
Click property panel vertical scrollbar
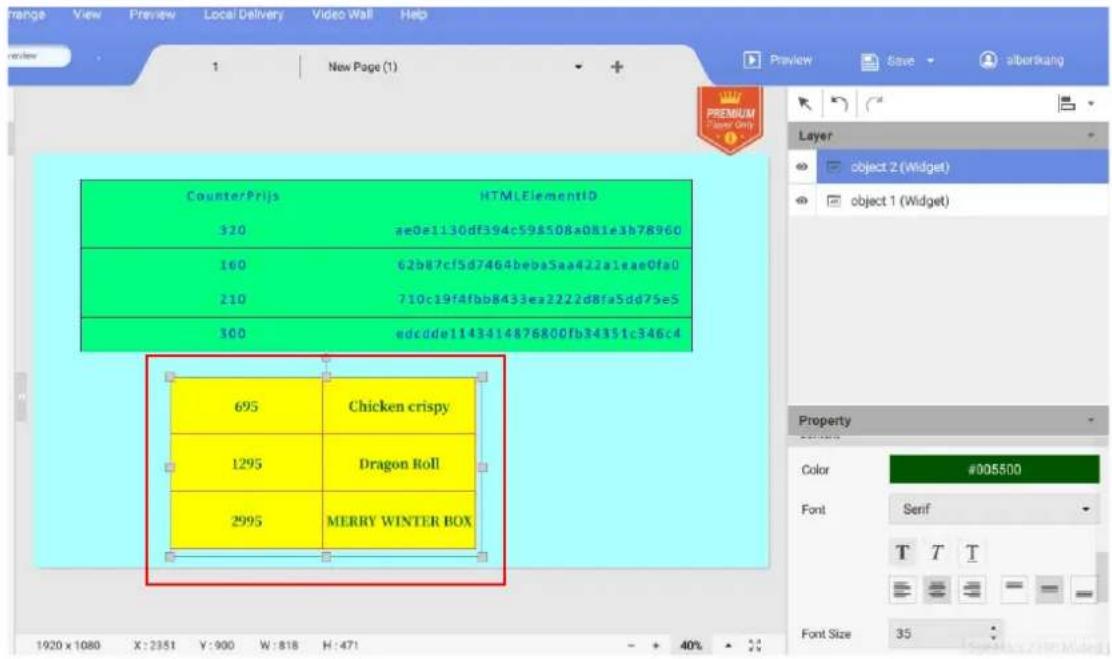pyautogui.click(x=1102, y=575)
